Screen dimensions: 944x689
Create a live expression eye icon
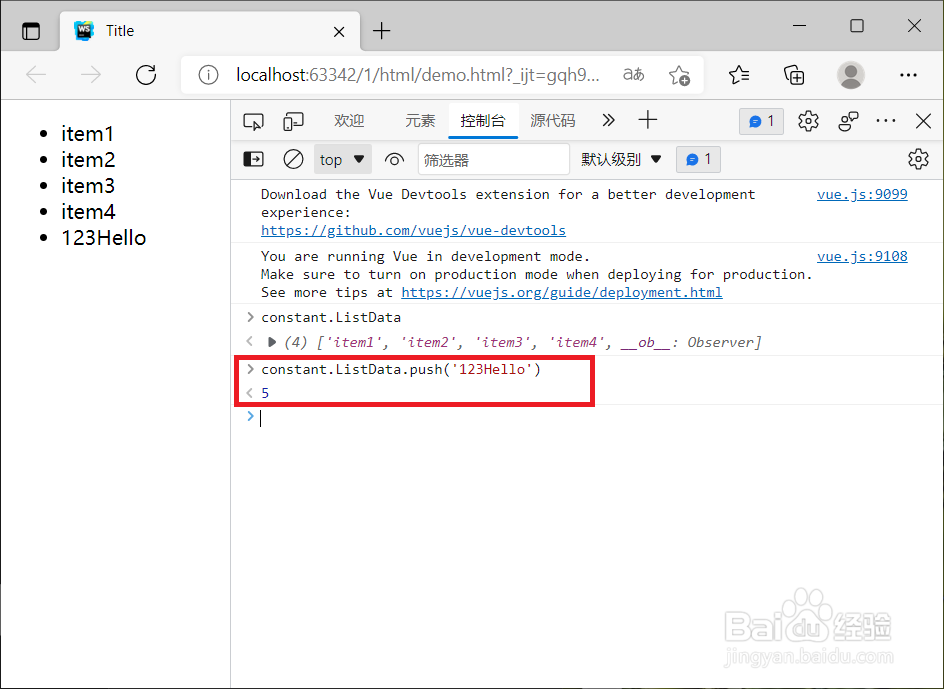[x=394, y=160]
